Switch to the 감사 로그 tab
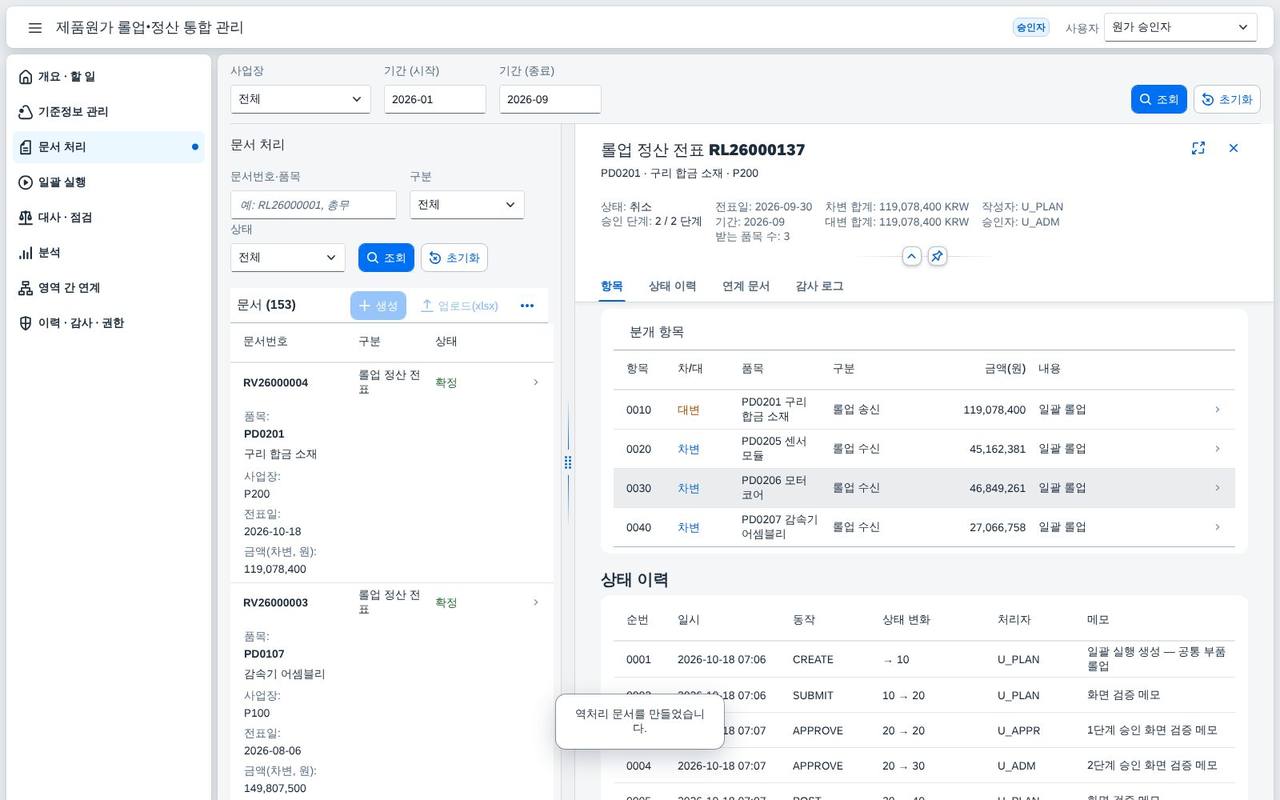The height and width of the screenshot is (800, 1280). (x=820, y=286)
